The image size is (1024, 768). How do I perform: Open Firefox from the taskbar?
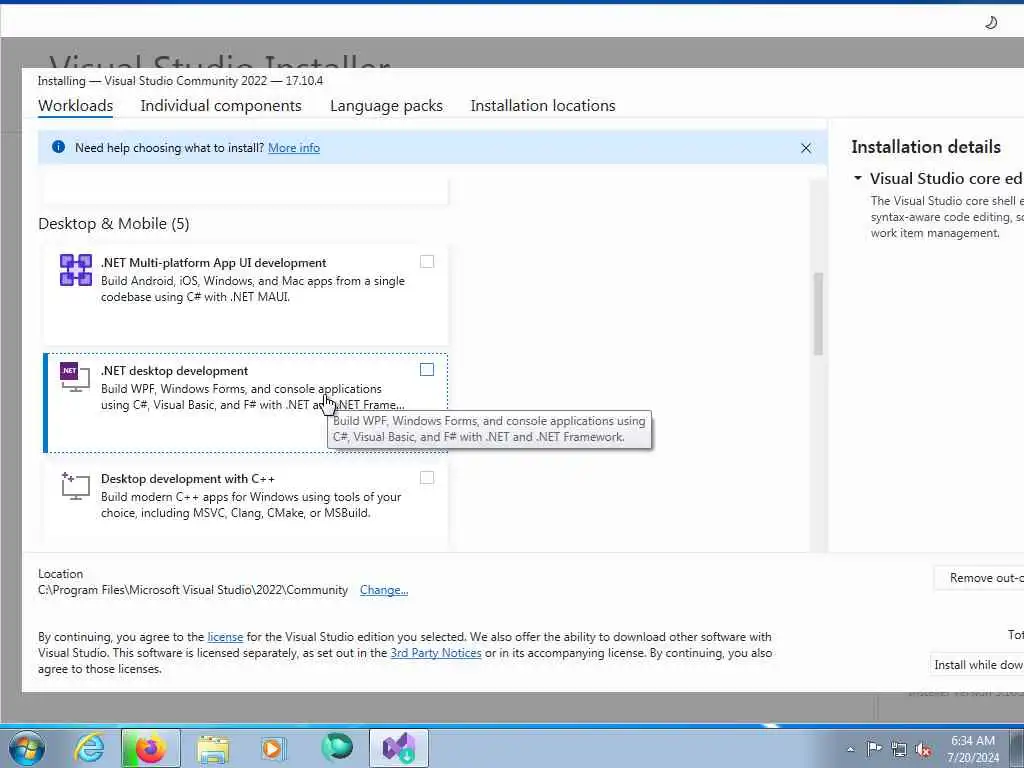point(151,748)
